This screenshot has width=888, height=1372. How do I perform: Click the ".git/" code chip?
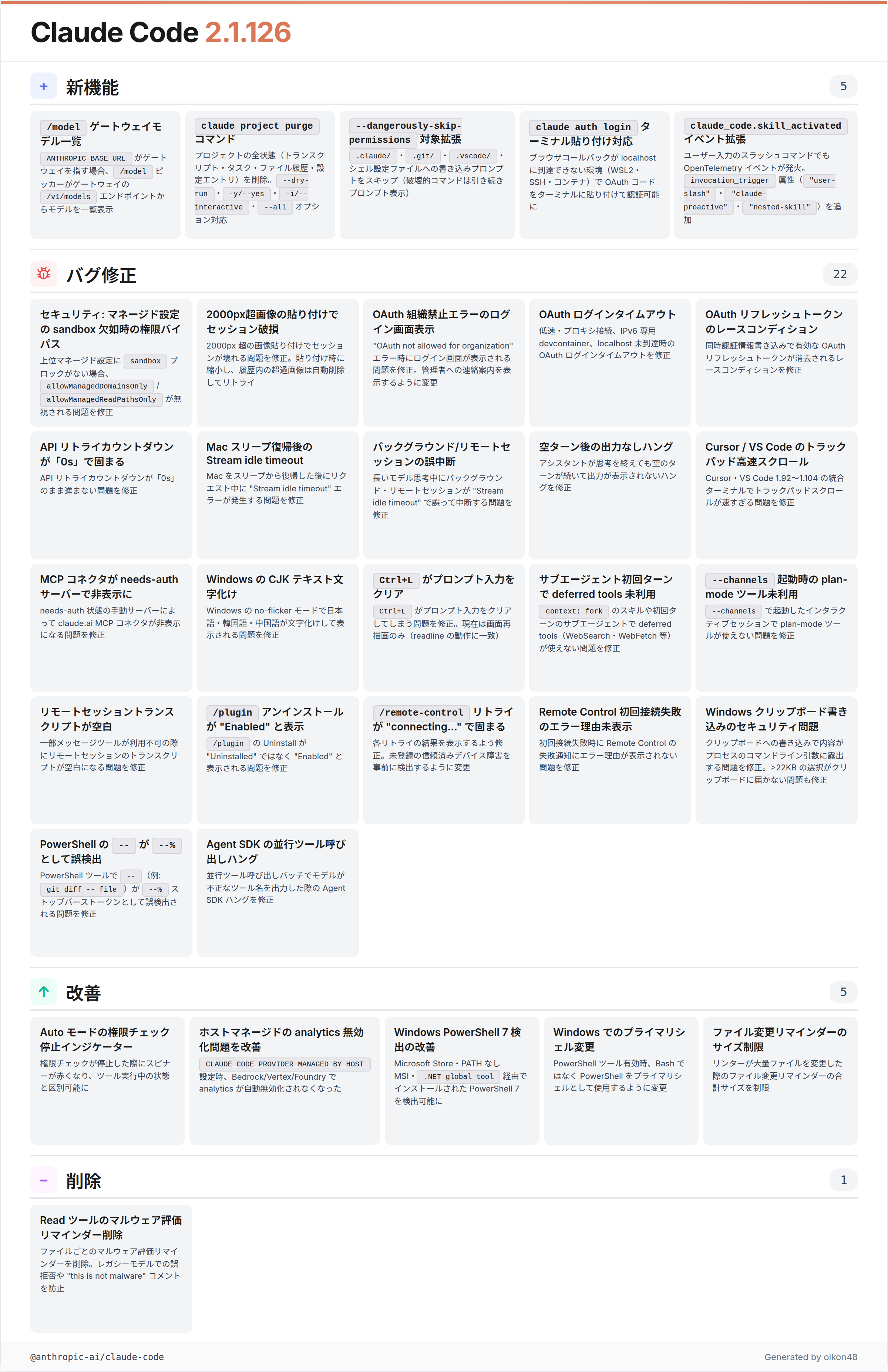[x=423, y=156]
